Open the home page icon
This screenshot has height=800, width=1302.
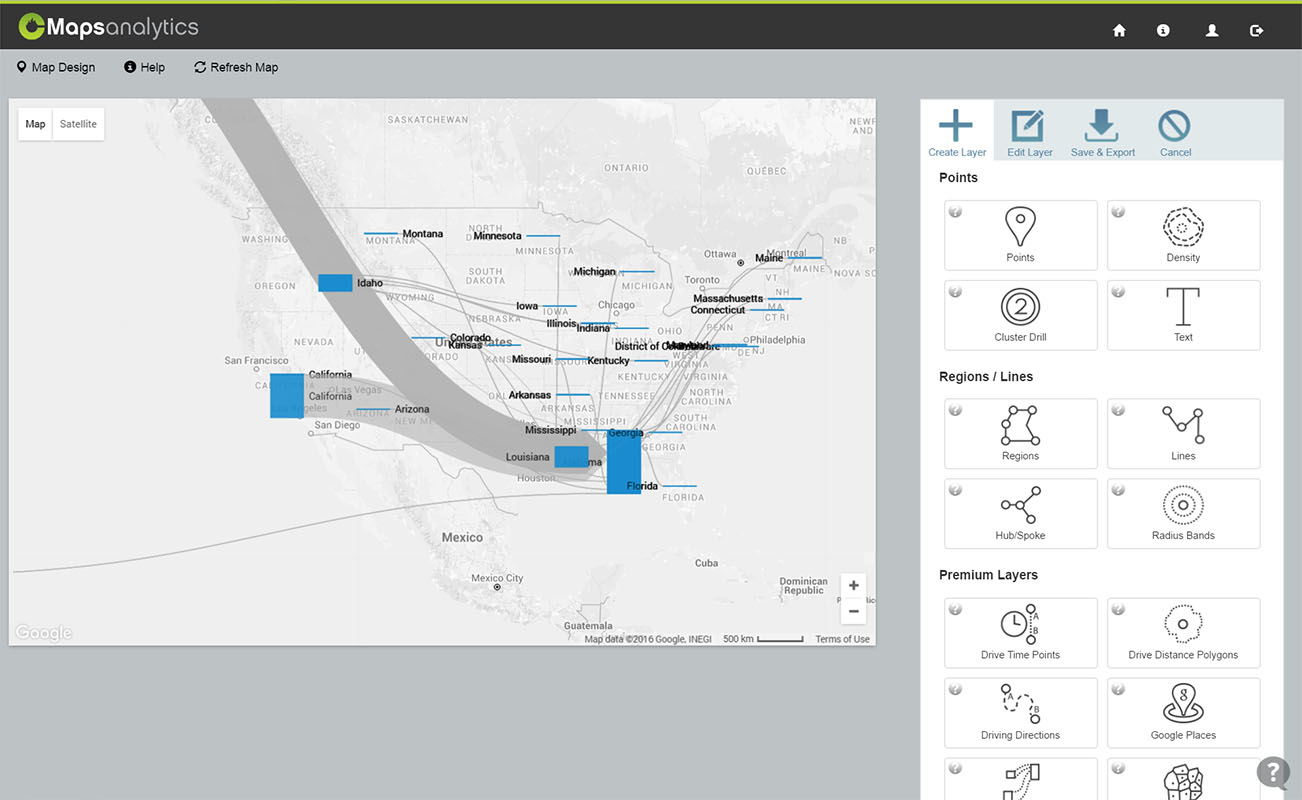point(1119,31)
